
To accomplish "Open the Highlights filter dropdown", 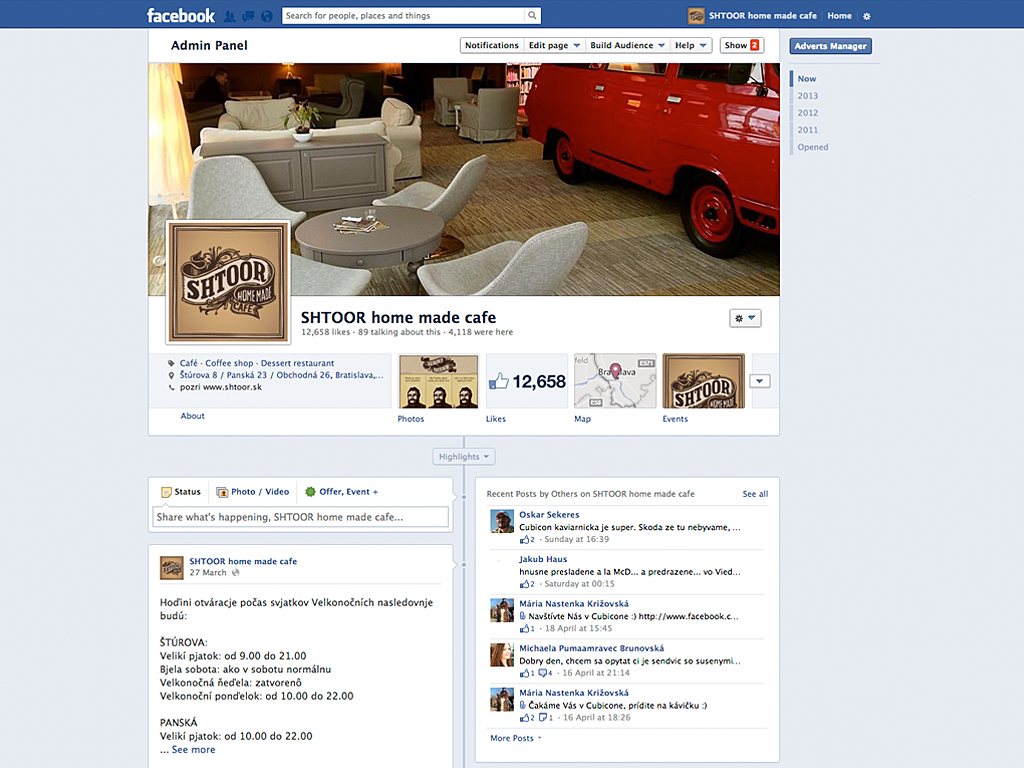I will pos(464,456).
